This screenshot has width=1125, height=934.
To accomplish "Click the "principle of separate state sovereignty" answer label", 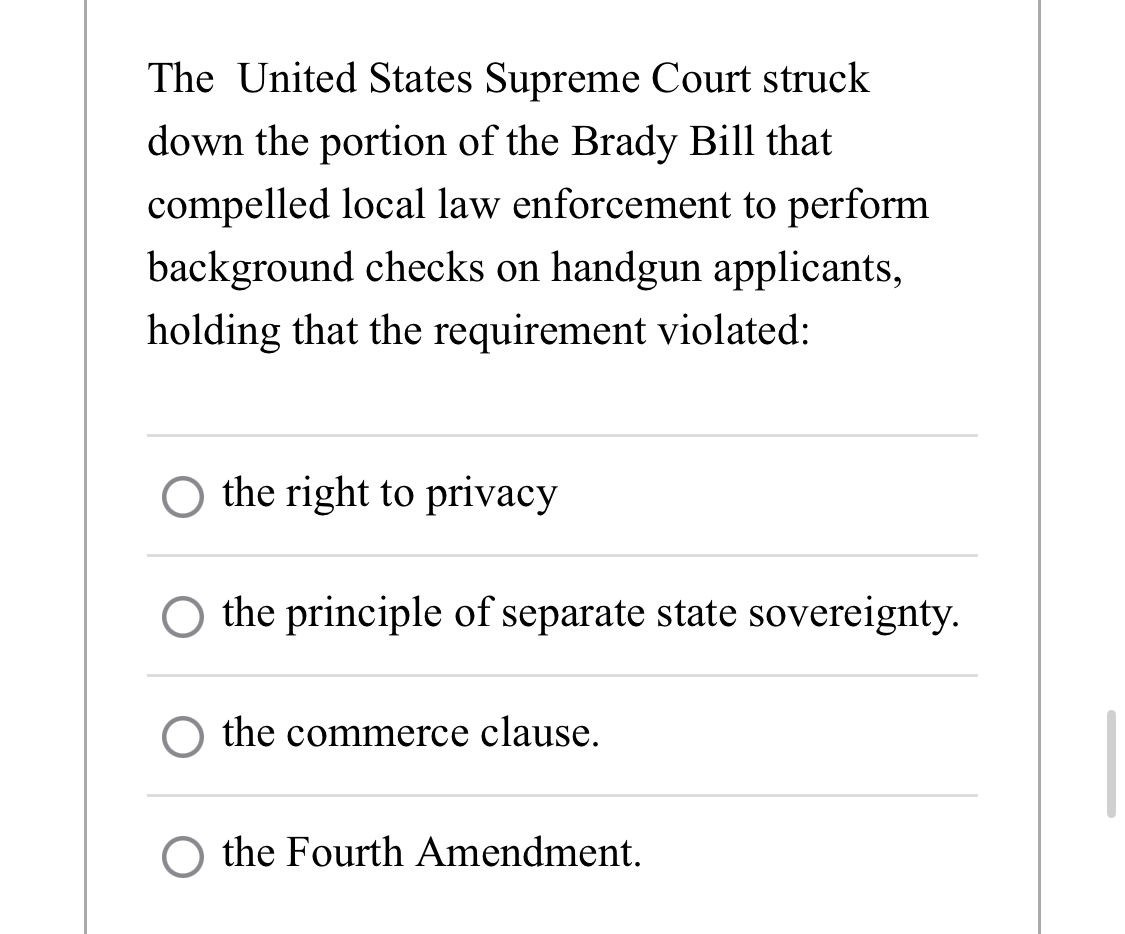I will point(590,614).
